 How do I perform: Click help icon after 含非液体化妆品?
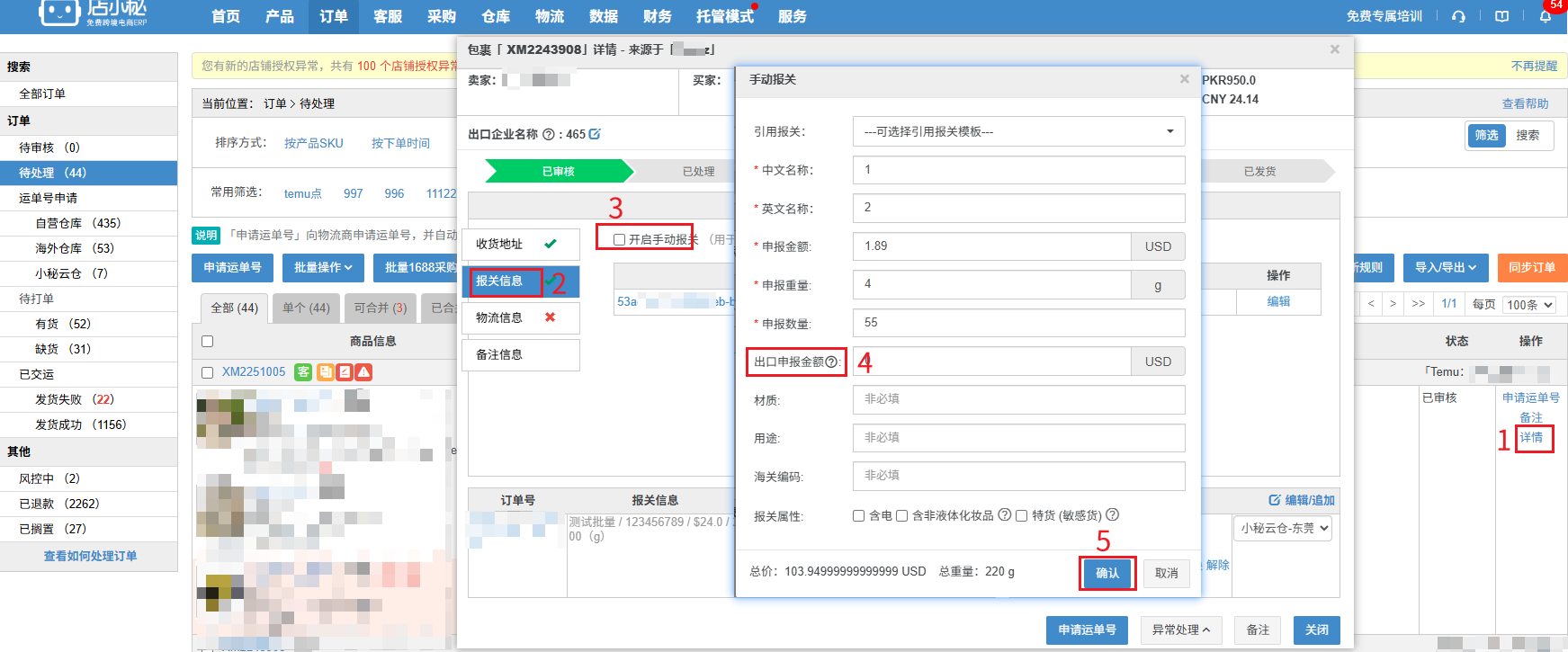1005,514
